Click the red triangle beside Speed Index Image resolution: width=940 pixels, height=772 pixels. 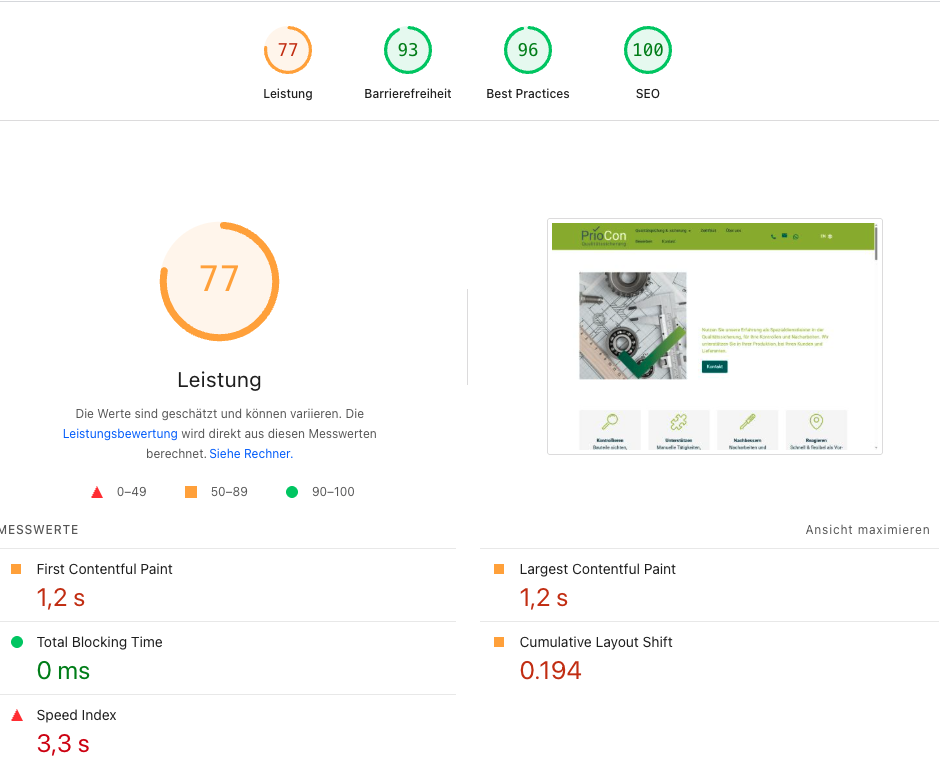(17, 715)
